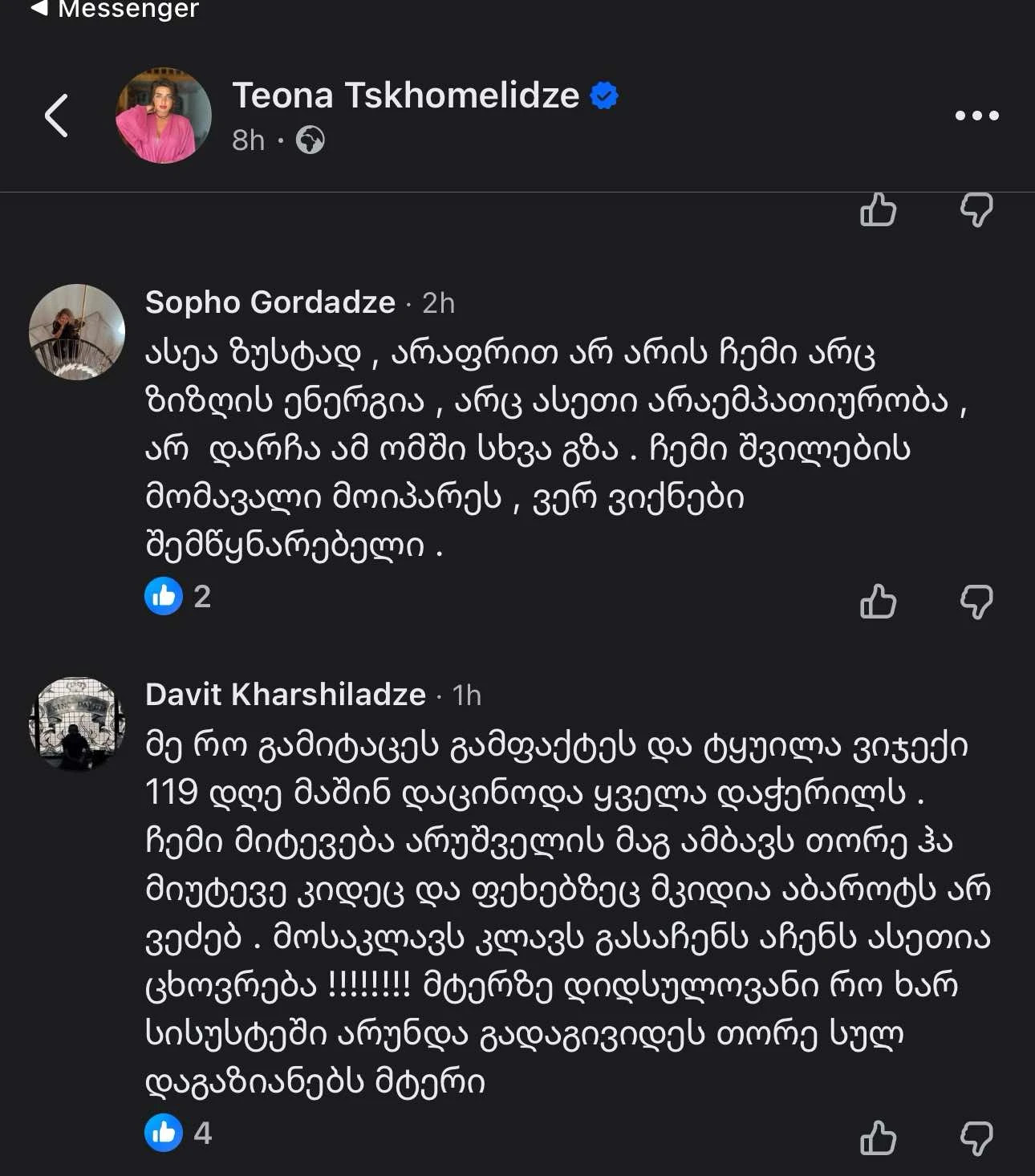The width and height of the screenshot is (1035, 1176).
Task: View the 2 likes on Sopho's comment
Action: click(178, 597)
